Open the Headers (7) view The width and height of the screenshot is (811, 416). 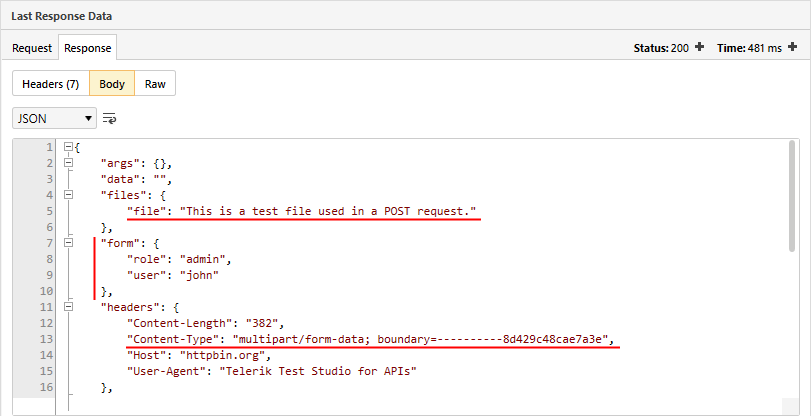pyautogui.click(x=51, y=84)
